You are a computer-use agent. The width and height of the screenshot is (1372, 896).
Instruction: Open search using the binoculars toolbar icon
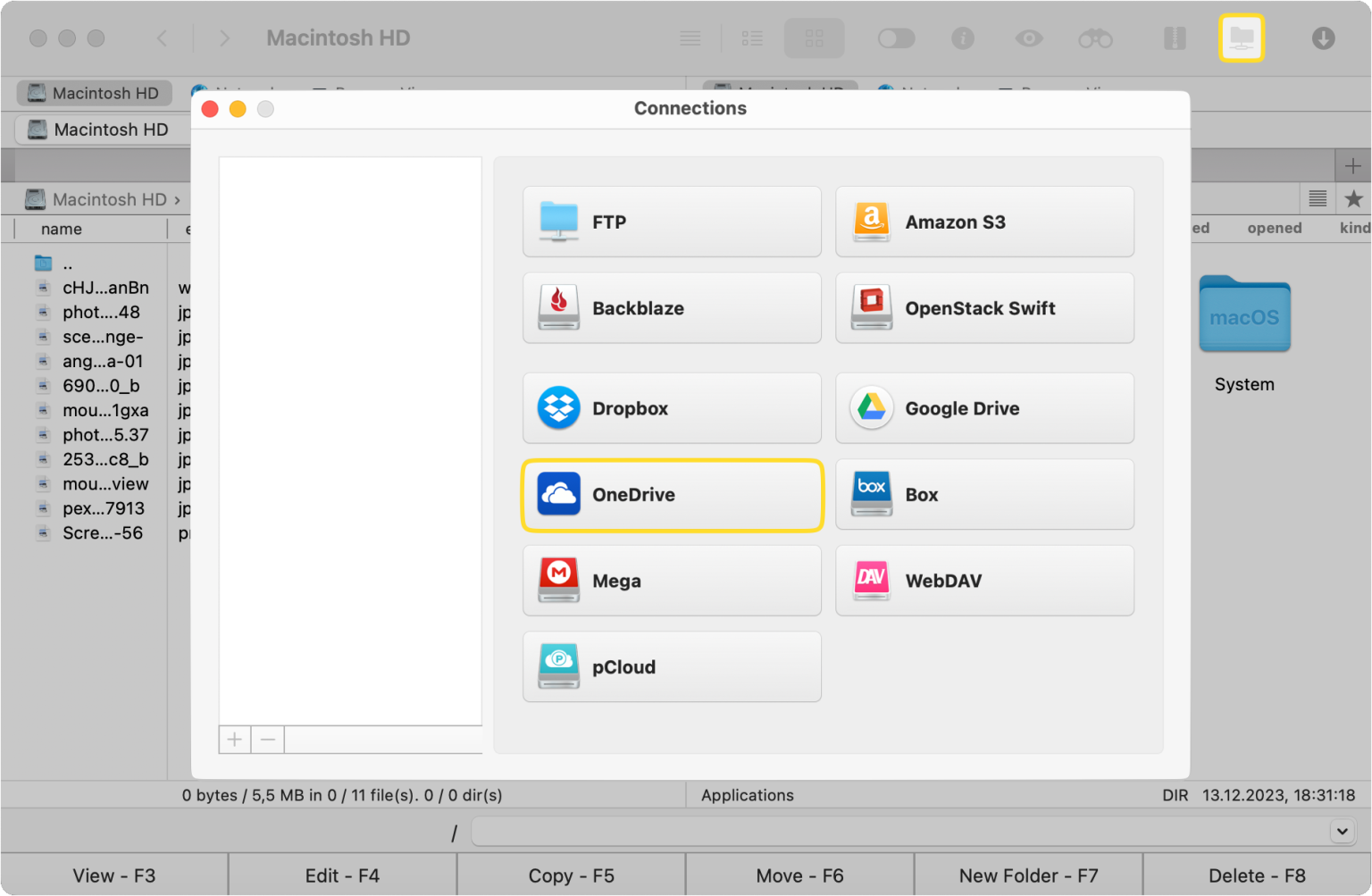tap(1095, 38)
